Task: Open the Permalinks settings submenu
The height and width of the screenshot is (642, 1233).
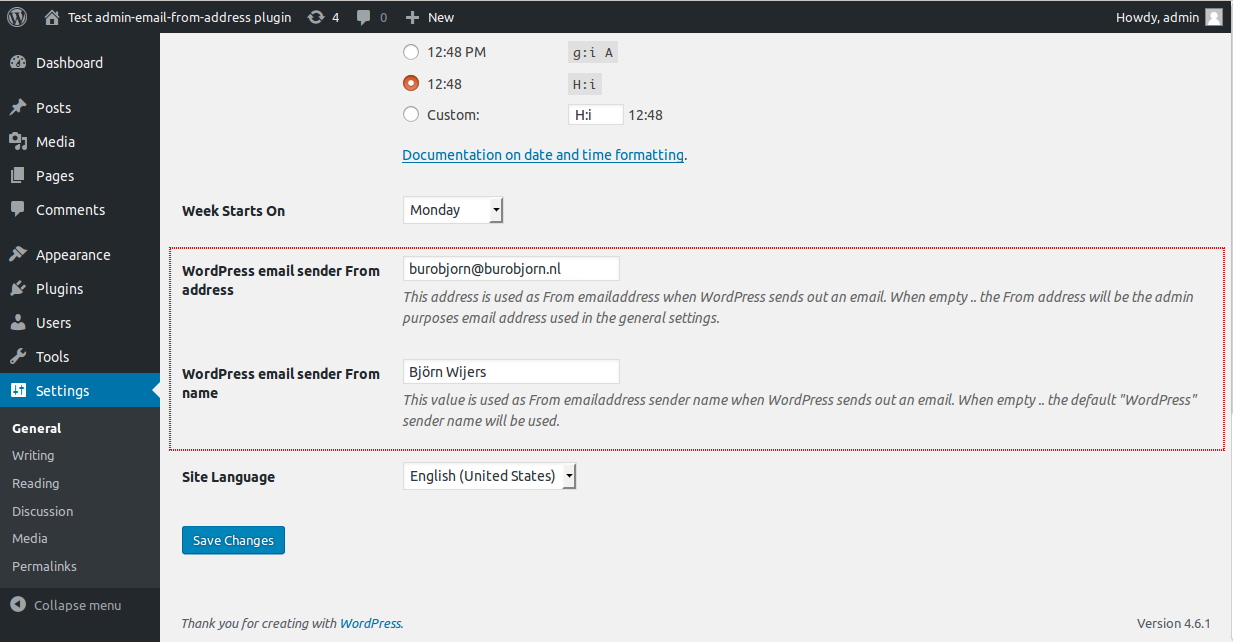Action: coord(44,566)
